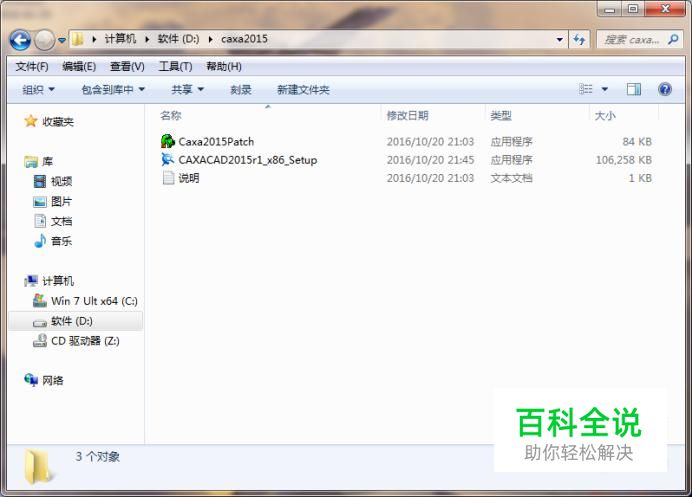Sort by the 类型 column header
This screenshot has width=692, height=497.
point(501,116)
